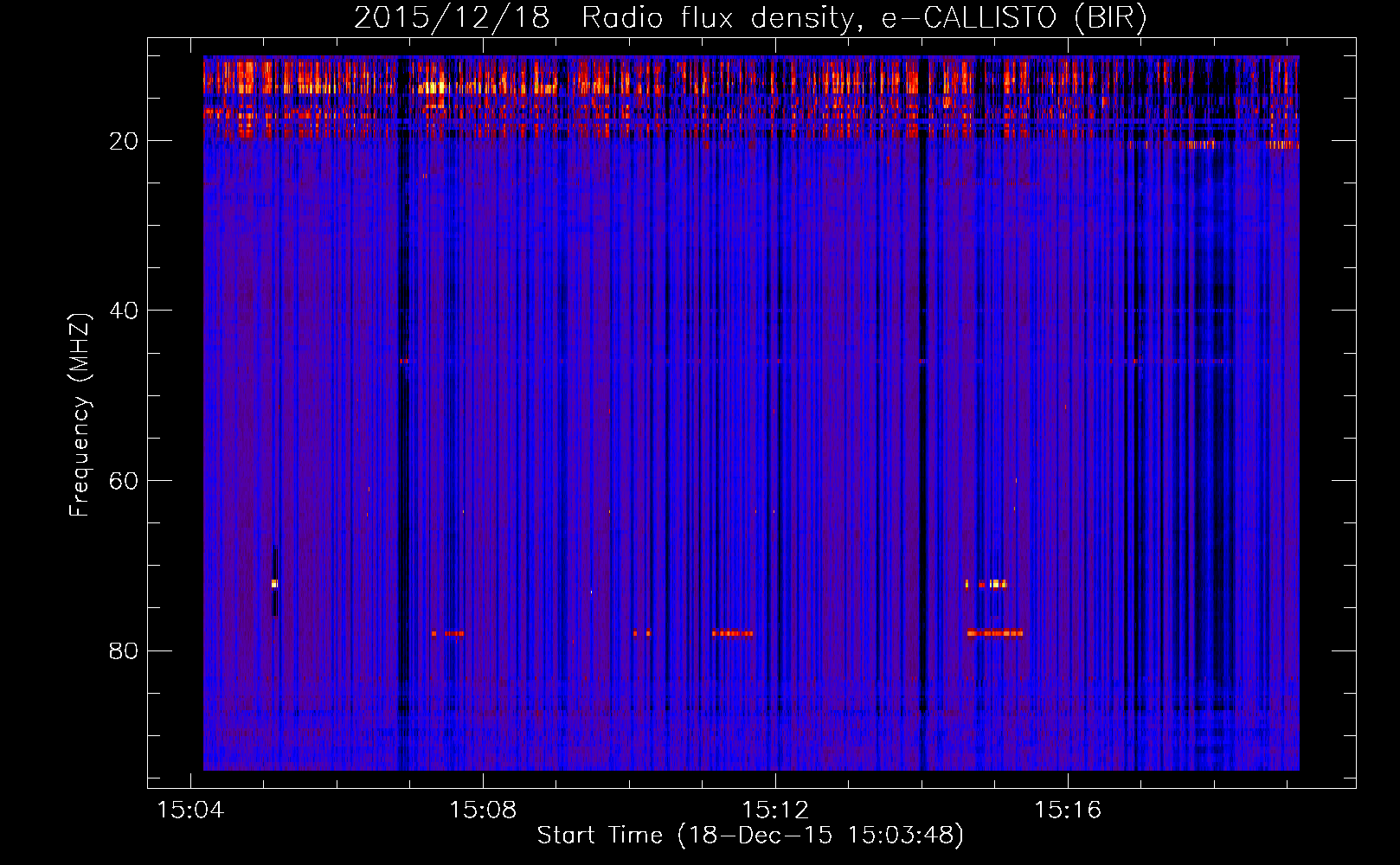Screen dimensions: 1400x865
Task: Click the 80 MHz frequency tick label
Action: pyautogui.click(x=124, y=650)
